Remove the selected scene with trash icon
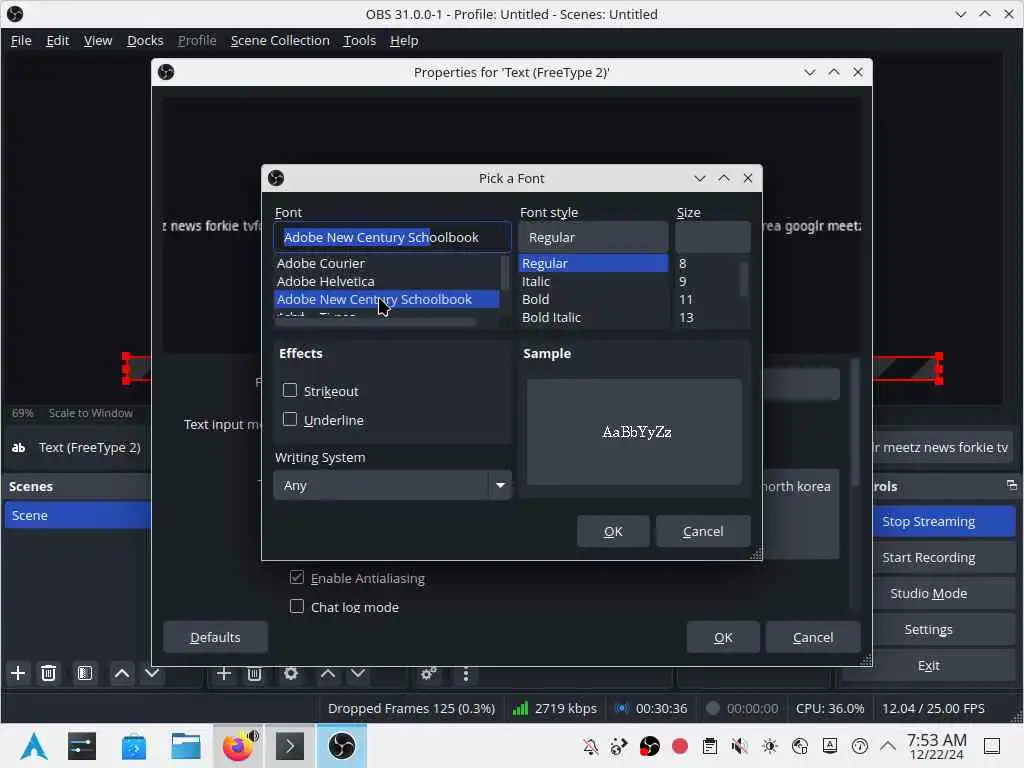Image resolution: width=1024 pixels, height=768 pixels. 48,673
